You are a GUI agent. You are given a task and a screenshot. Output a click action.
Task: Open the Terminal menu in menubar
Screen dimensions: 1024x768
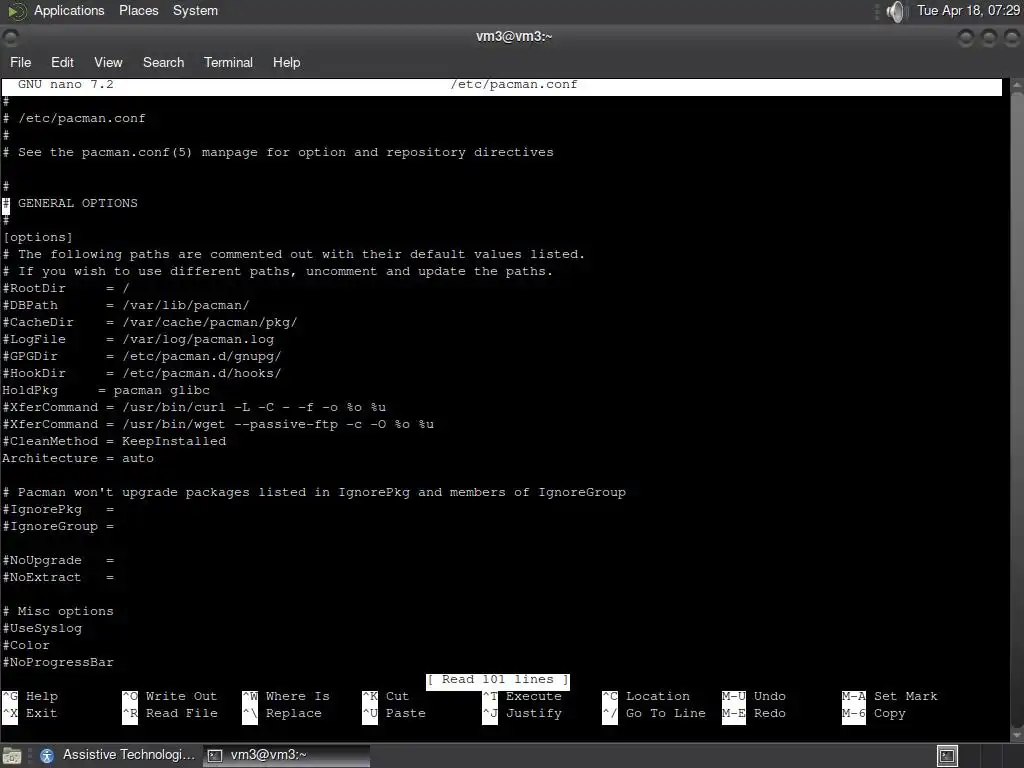pos(228,62)
